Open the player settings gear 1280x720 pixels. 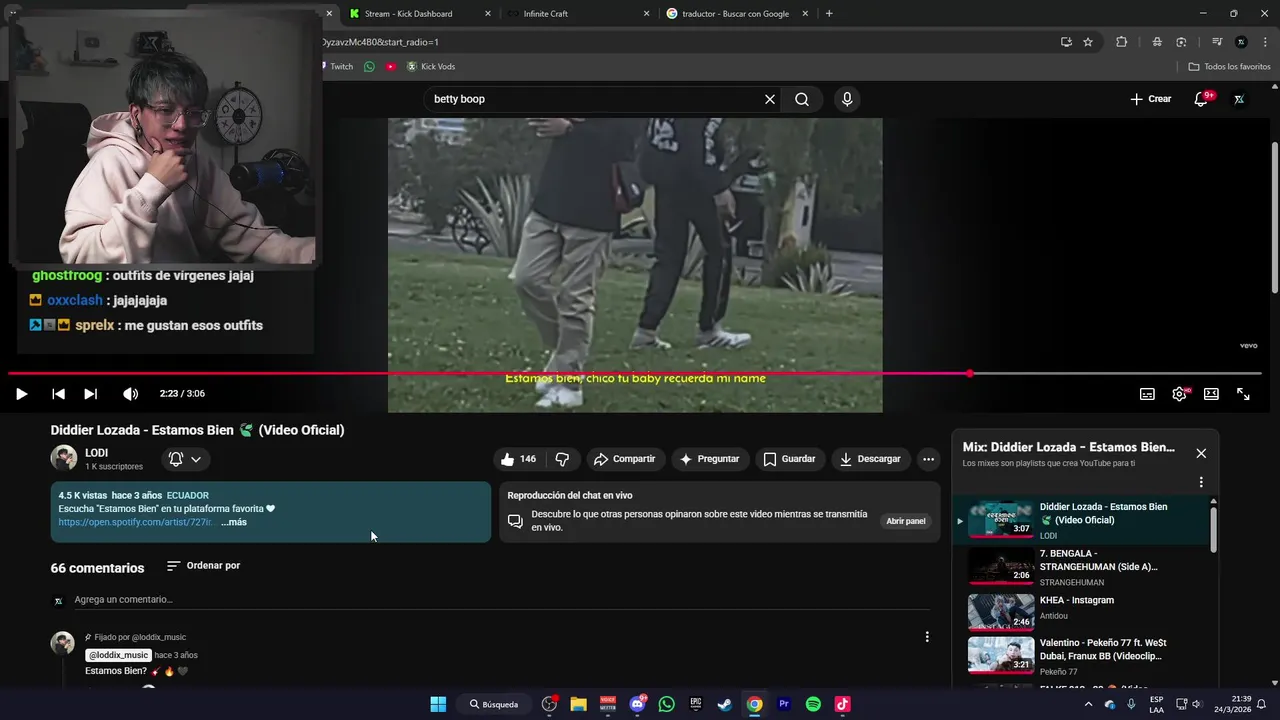click(x=1180, y=394)
